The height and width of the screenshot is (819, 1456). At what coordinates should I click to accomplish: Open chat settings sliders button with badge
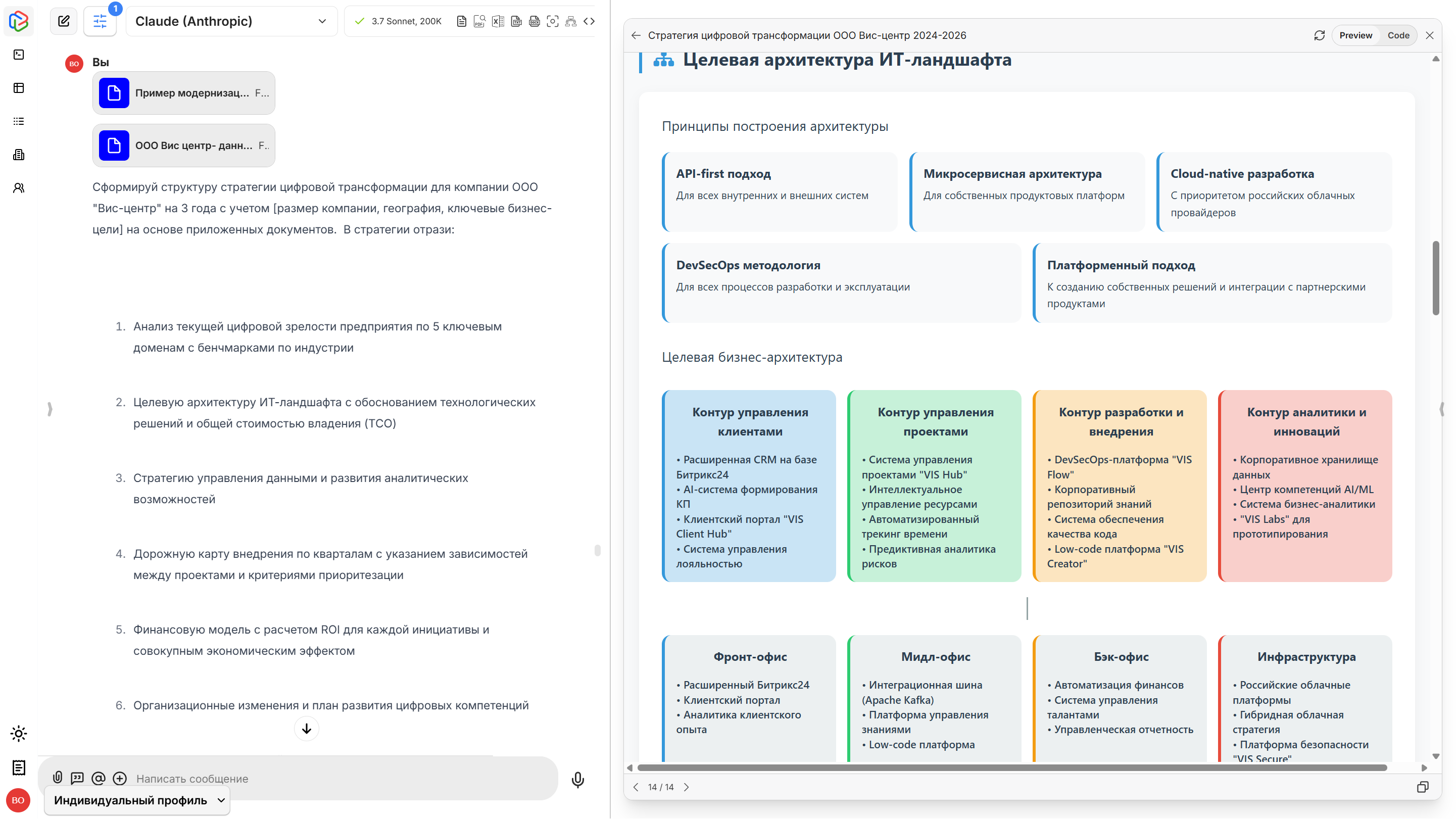(x=100, y=22)
